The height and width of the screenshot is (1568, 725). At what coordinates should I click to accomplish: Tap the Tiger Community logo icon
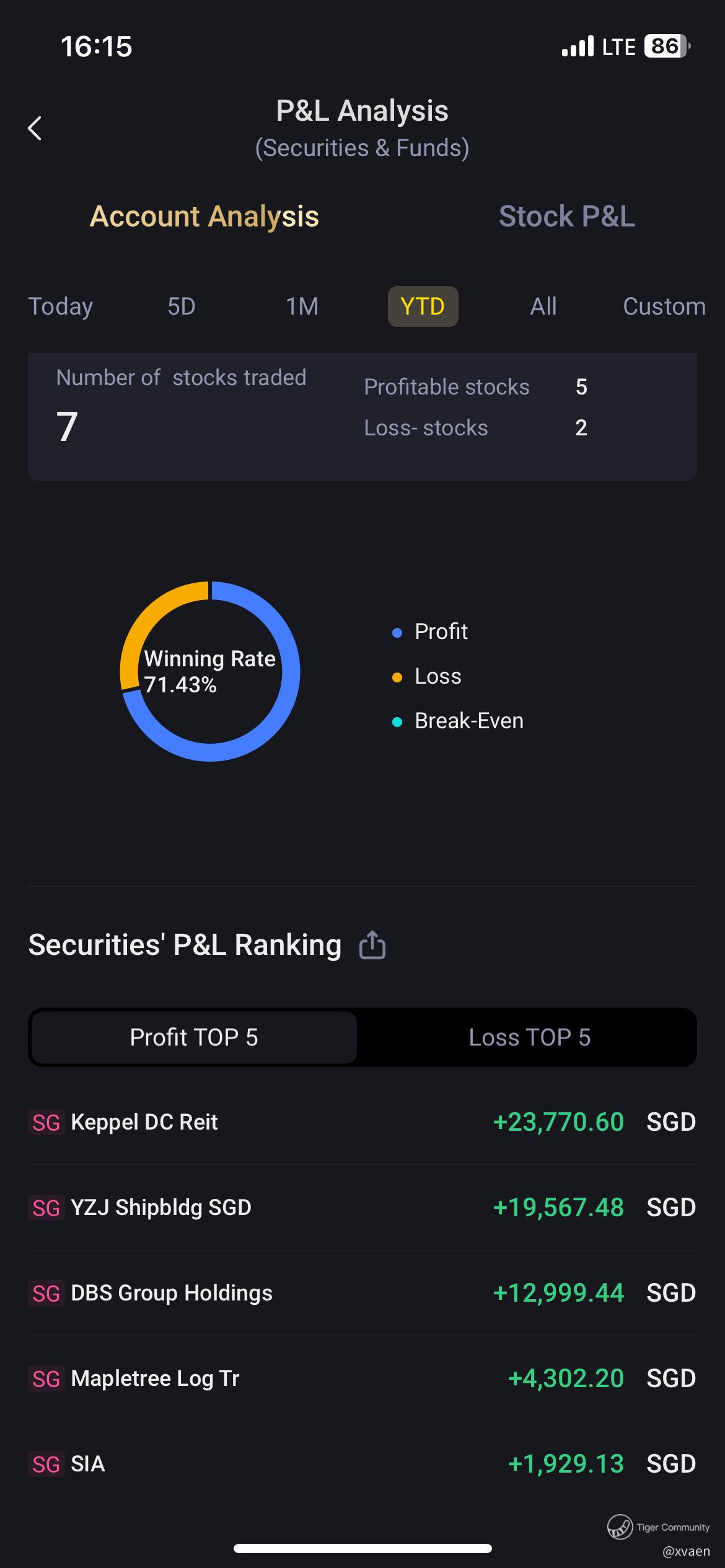tap(619, 1527)
